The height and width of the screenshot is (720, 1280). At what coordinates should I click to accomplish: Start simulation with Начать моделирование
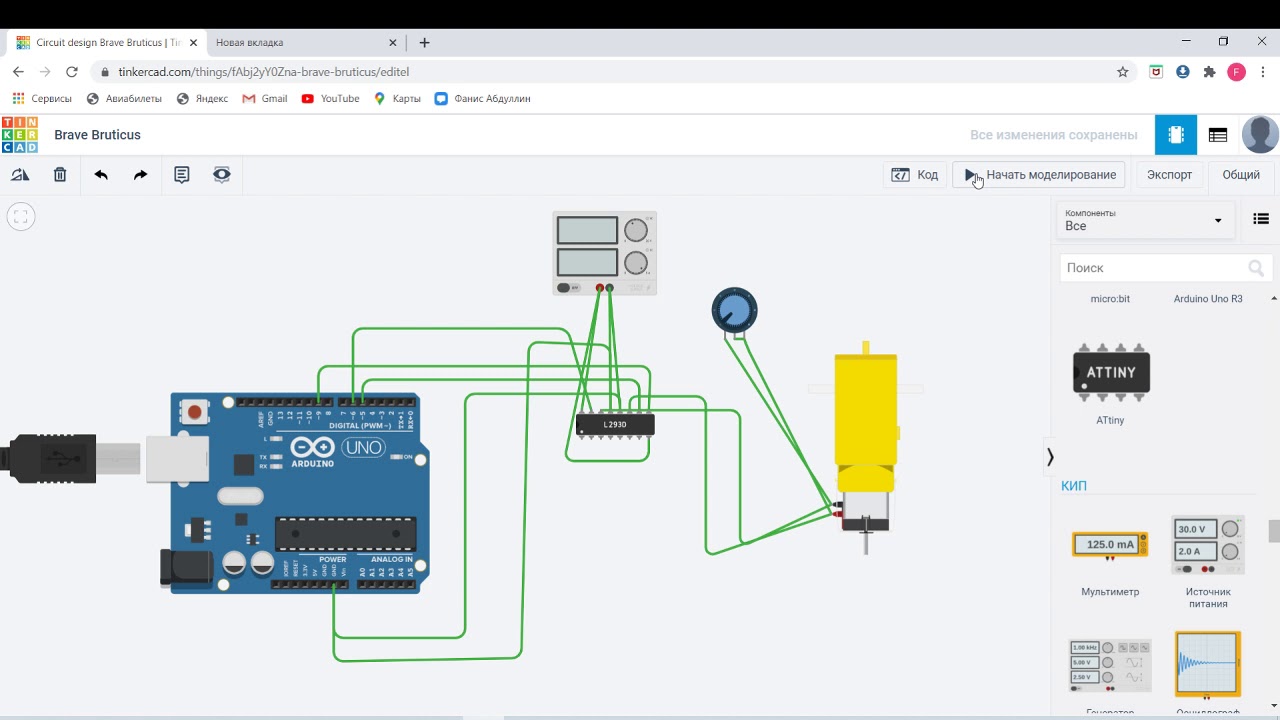click(x=1039, y=175)
